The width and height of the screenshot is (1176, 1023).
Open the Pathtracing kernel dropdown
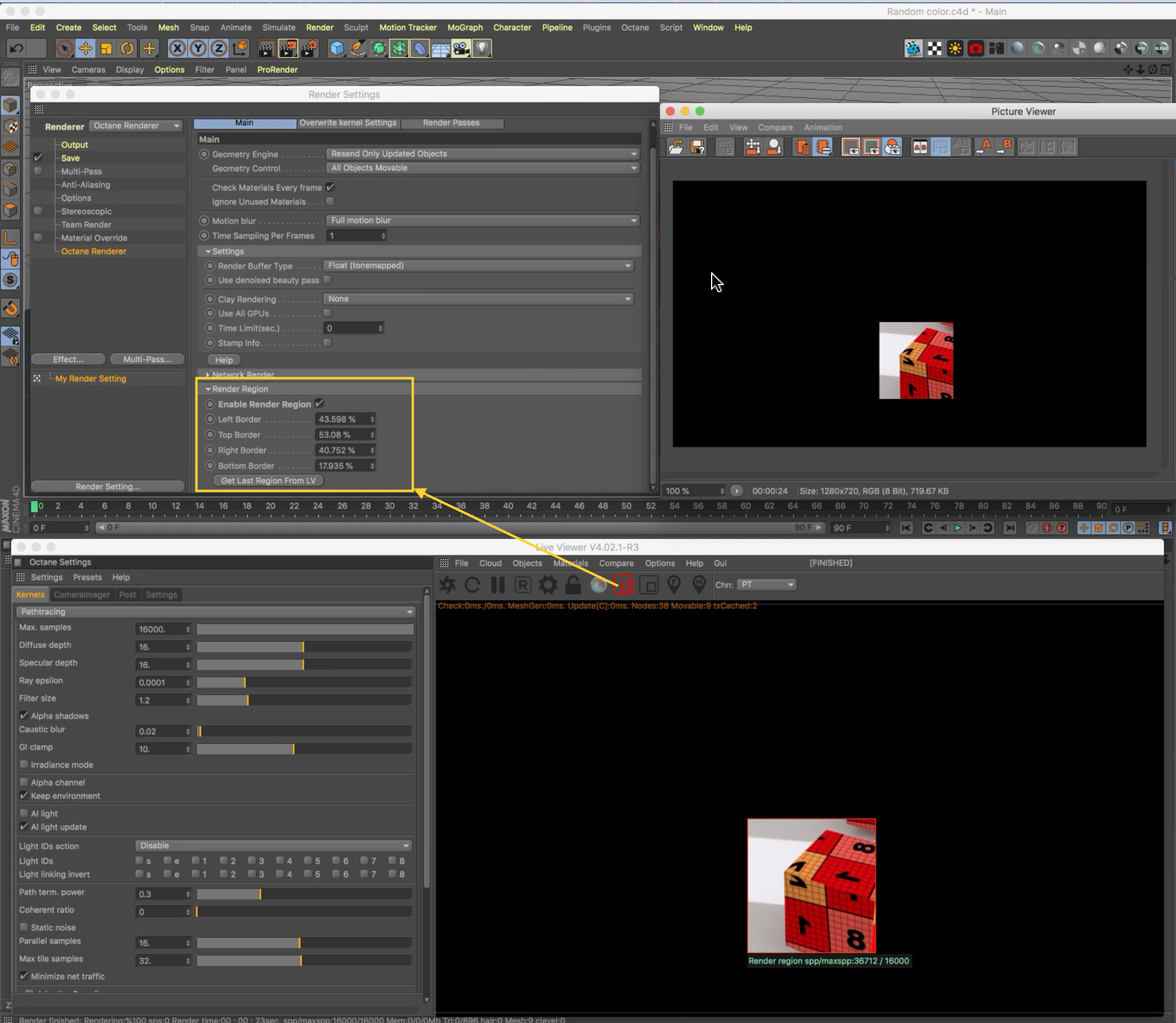(x=215, y=612)
